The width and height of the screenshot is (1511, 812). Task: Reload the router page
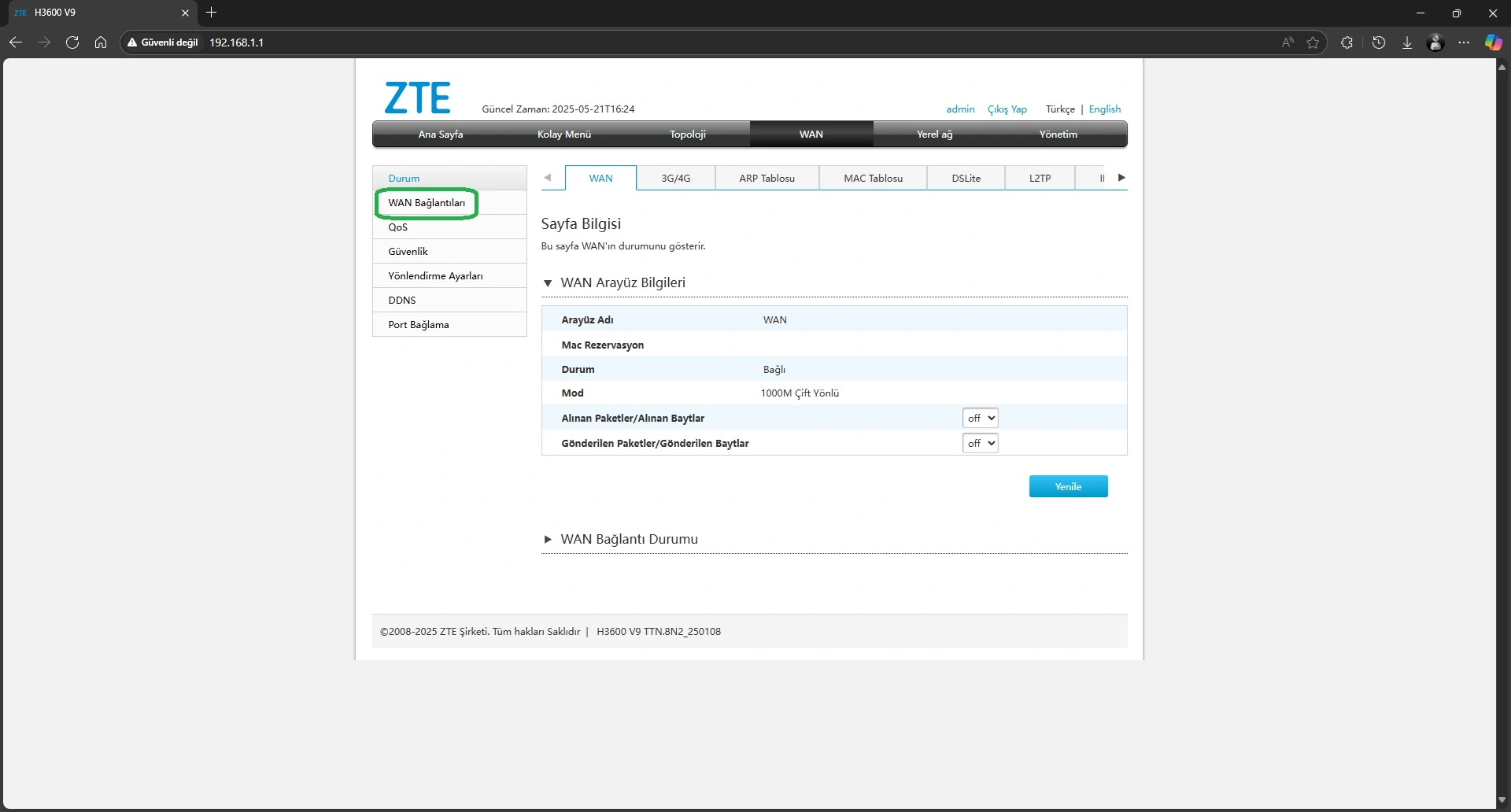click(72, 42)
